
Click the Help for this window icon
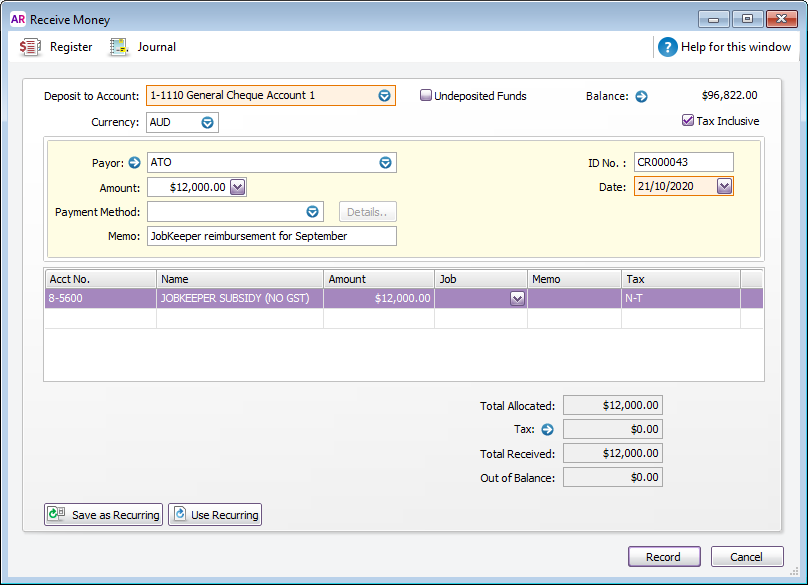(668, 47)
